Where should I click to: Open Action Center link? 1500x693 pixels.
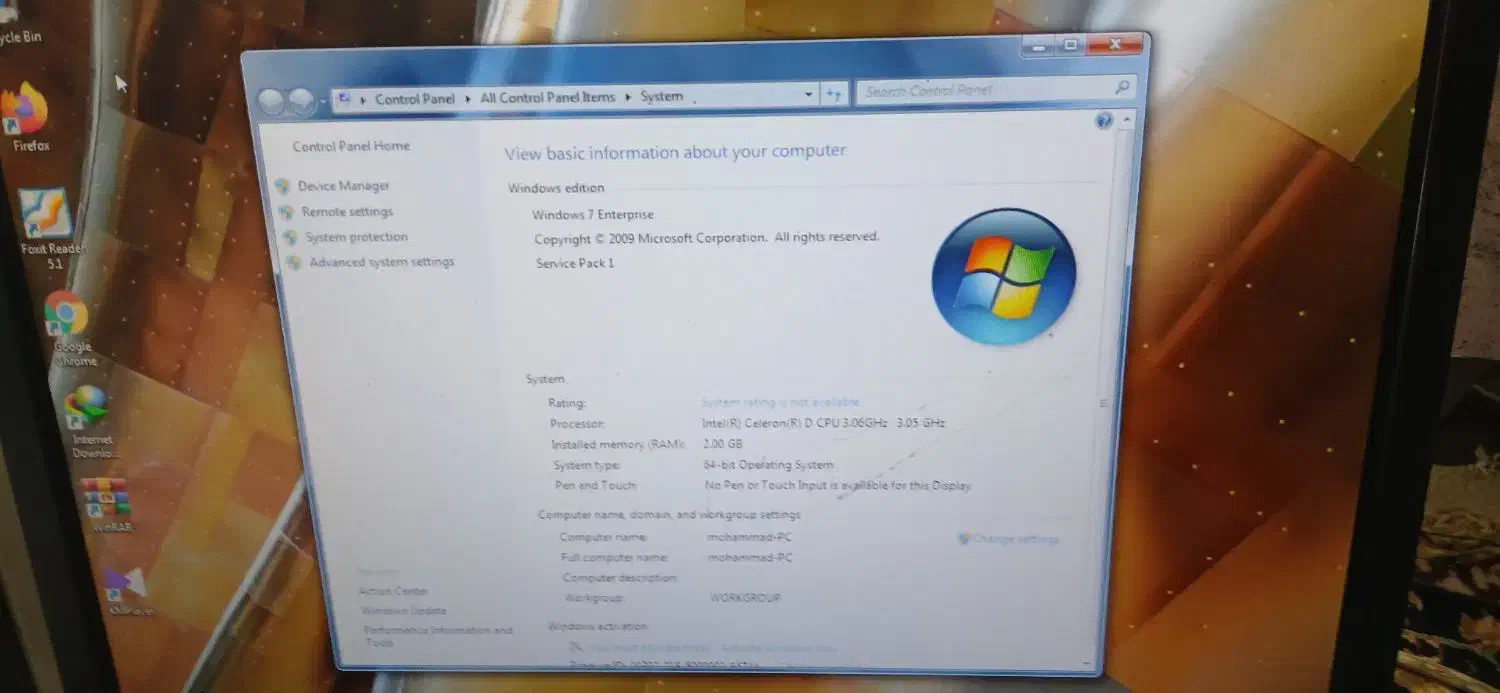393,591
